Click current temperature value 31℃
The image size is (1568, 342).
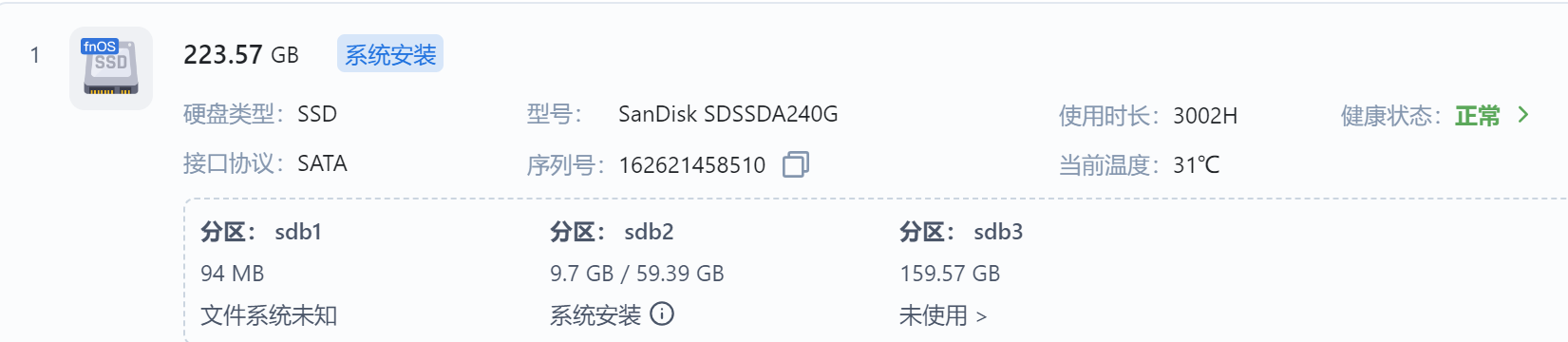coord(1196,165)
